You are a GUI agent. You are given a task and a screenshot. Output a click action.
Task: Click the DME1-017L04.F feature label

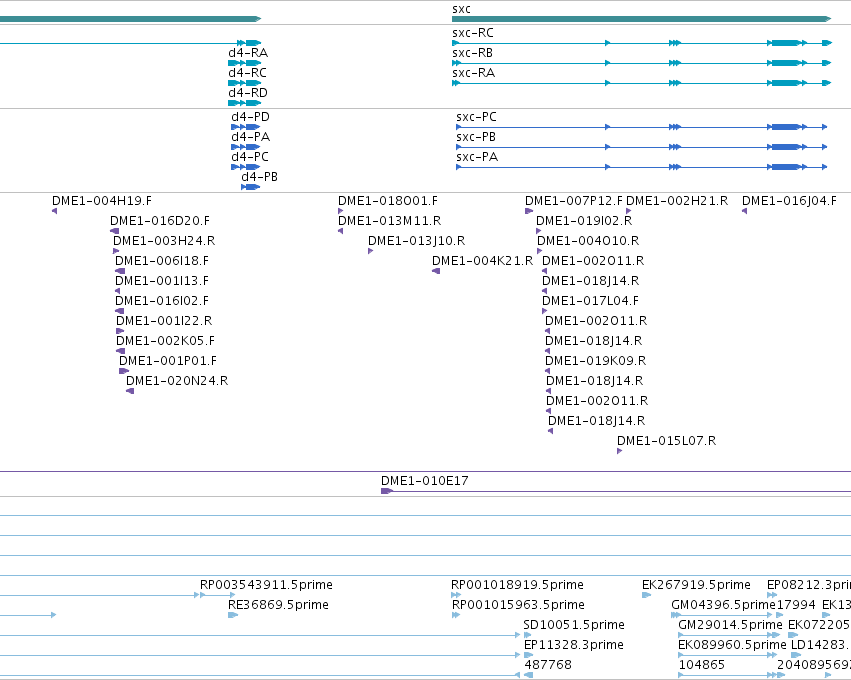pos(590,302)
